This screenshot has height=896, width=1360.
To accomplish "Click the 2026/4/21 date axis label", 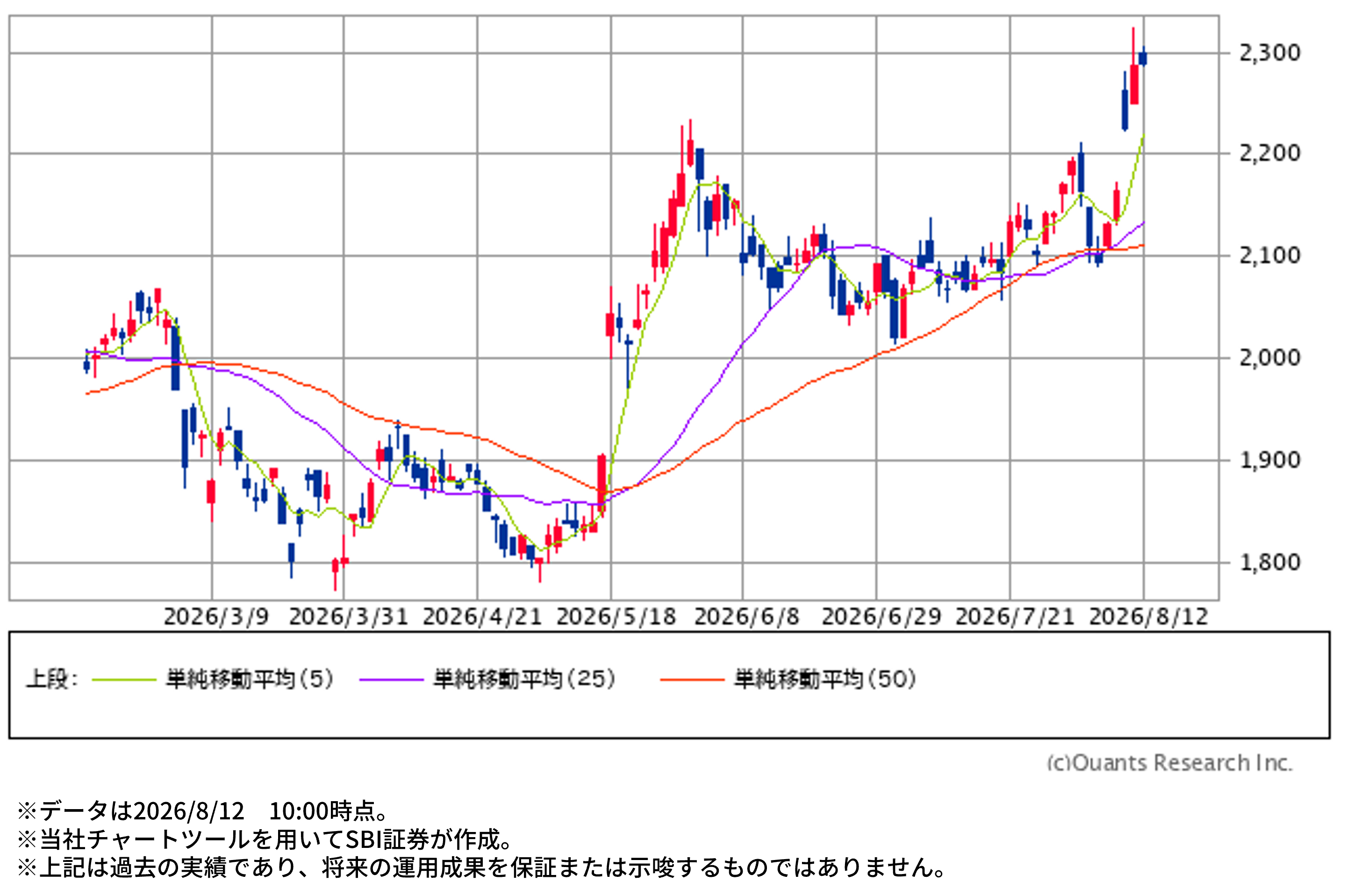I will (482, 617).
